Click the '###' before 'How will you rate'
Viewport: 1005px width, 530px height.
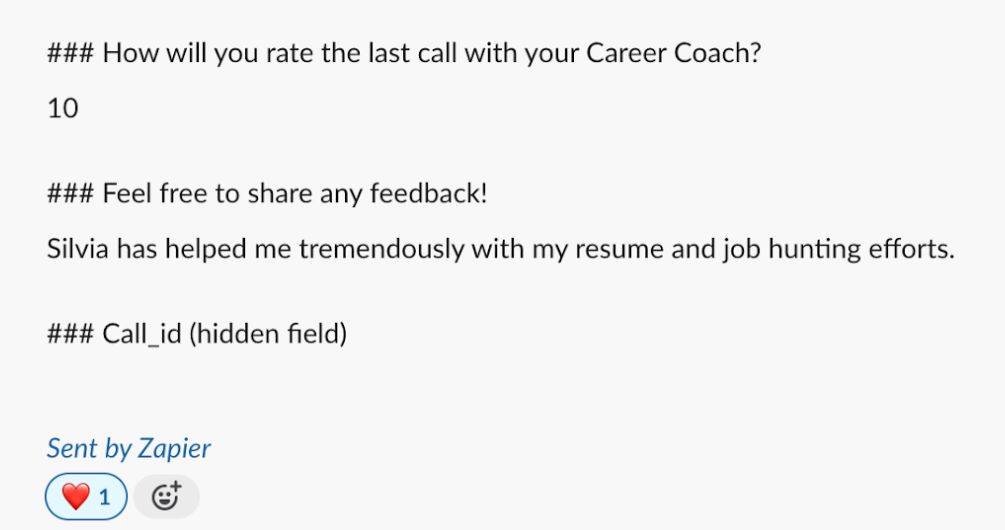(x=70, y=53)
